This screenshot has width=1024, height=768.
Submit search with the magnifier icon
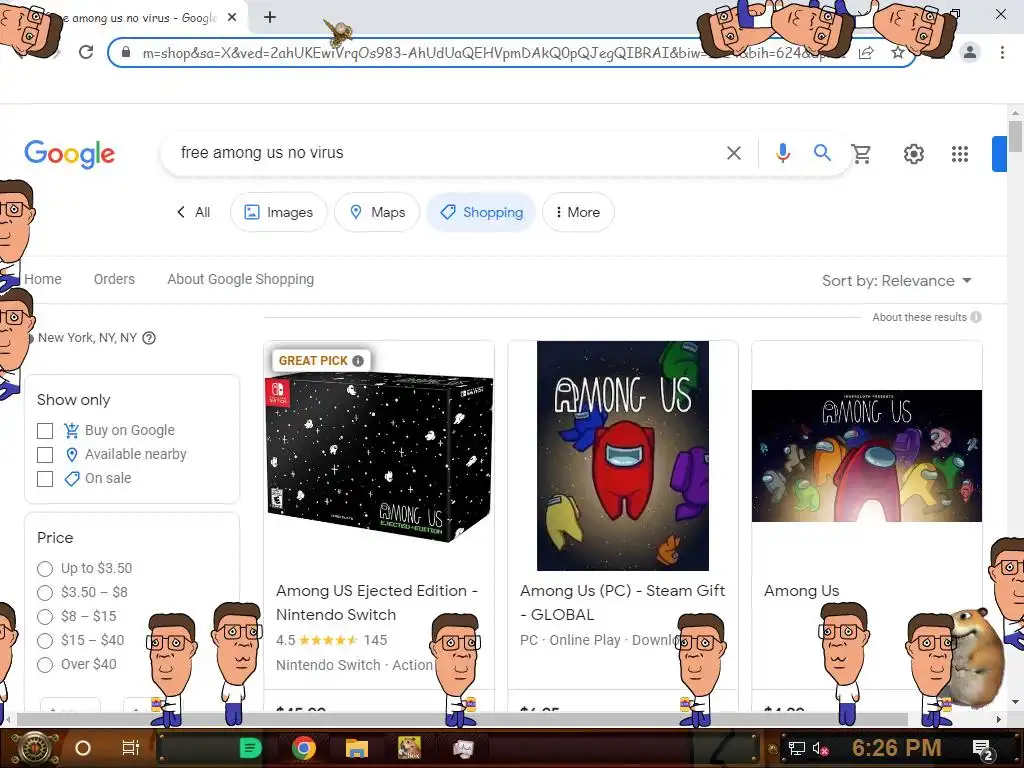[822, 153]
